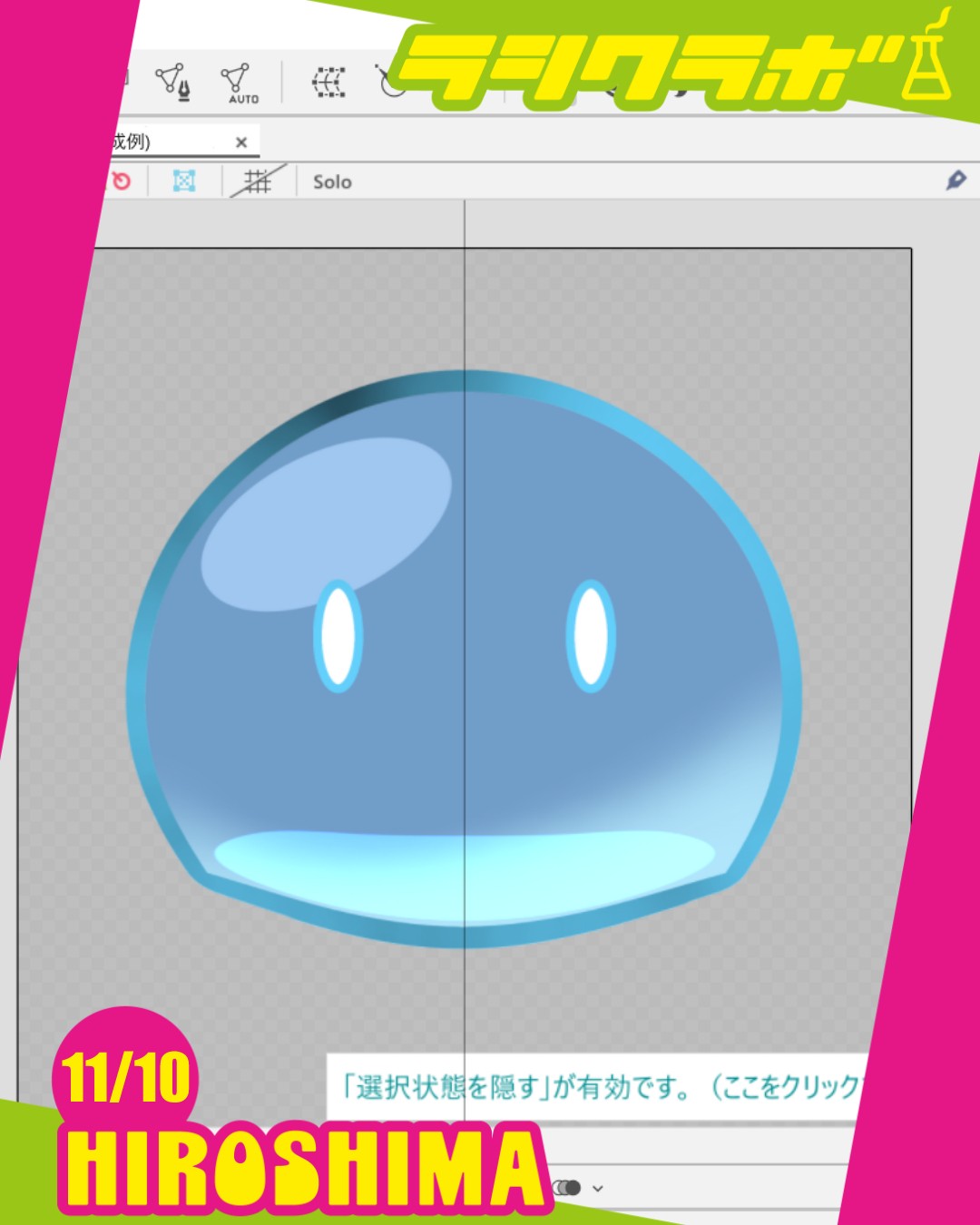The image size is (980, 1225).
Task: Click the overlapping gray circles icon
Action: [569, 1188]
